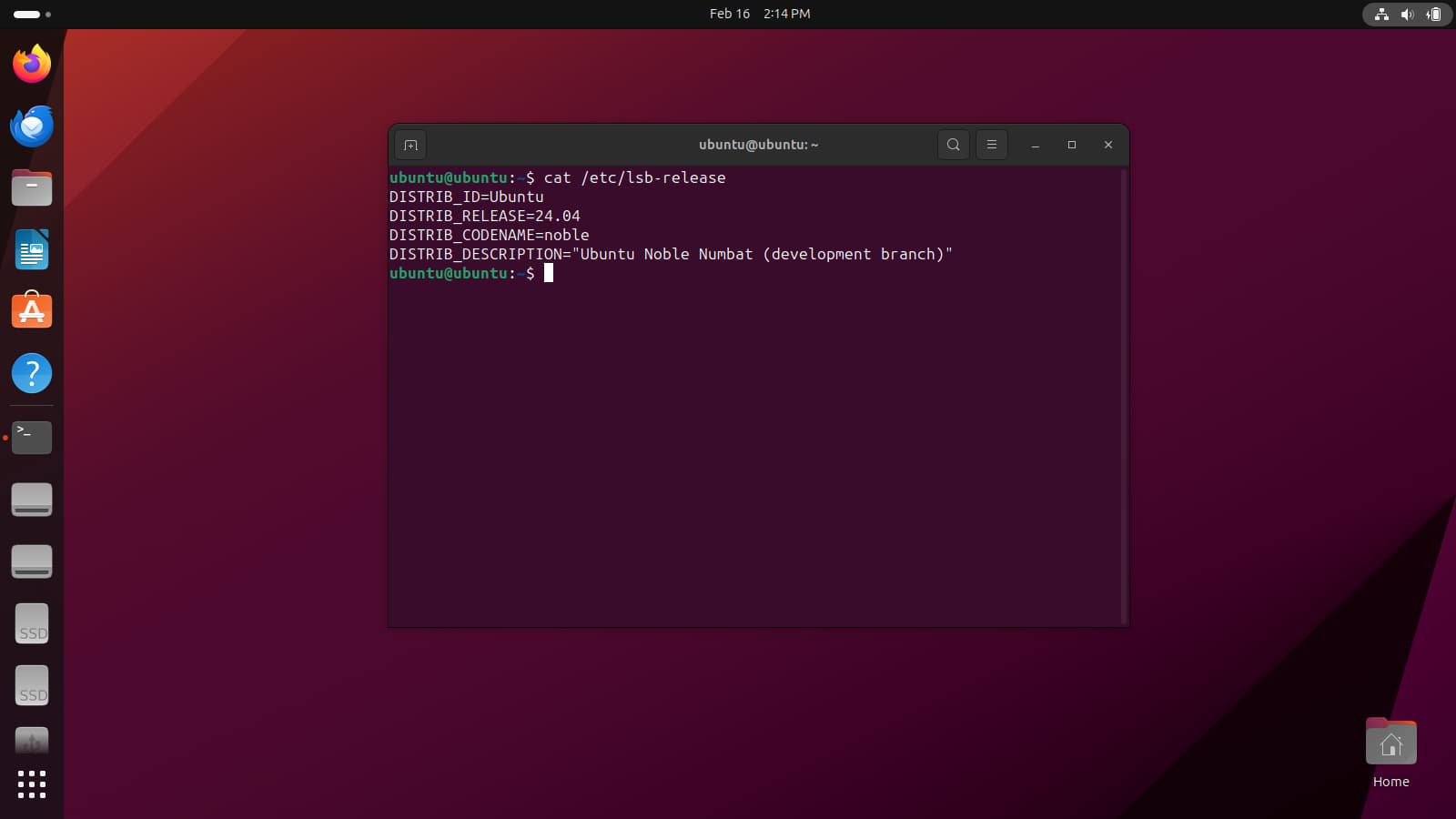This screenshot has height=819, width=1456.
Task: Click the line DISTRIB_RELEASE=24.04
Action: coord(484,216)
